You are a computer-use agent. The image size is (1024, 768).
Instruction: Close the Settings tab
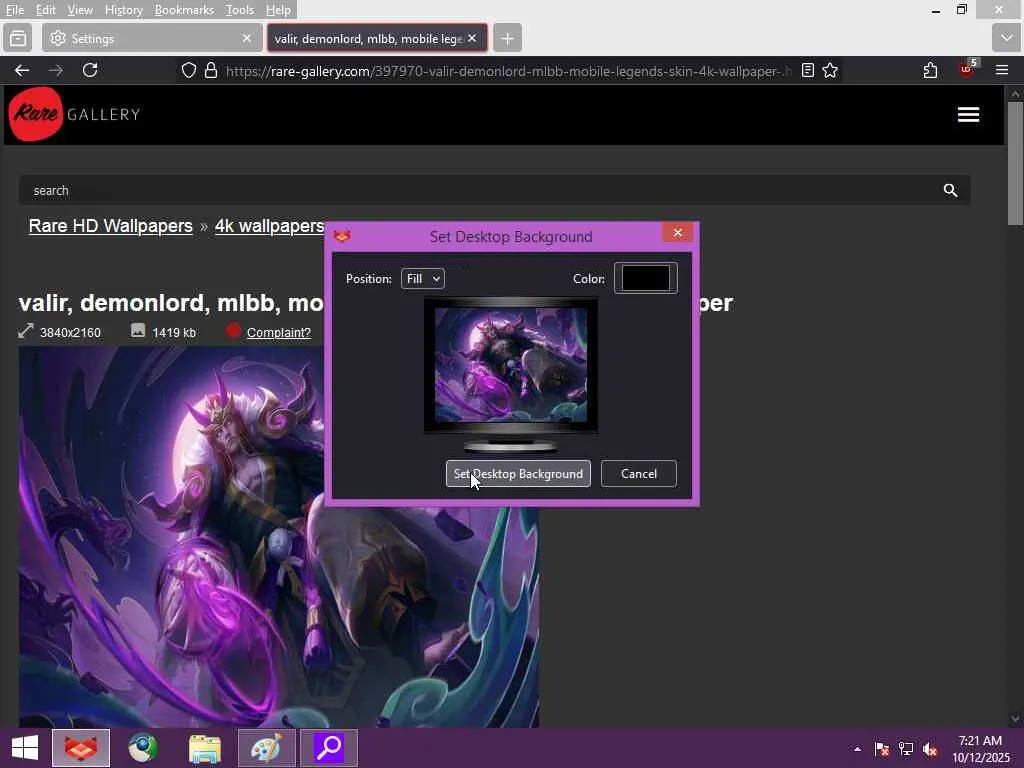coord(247,39)
